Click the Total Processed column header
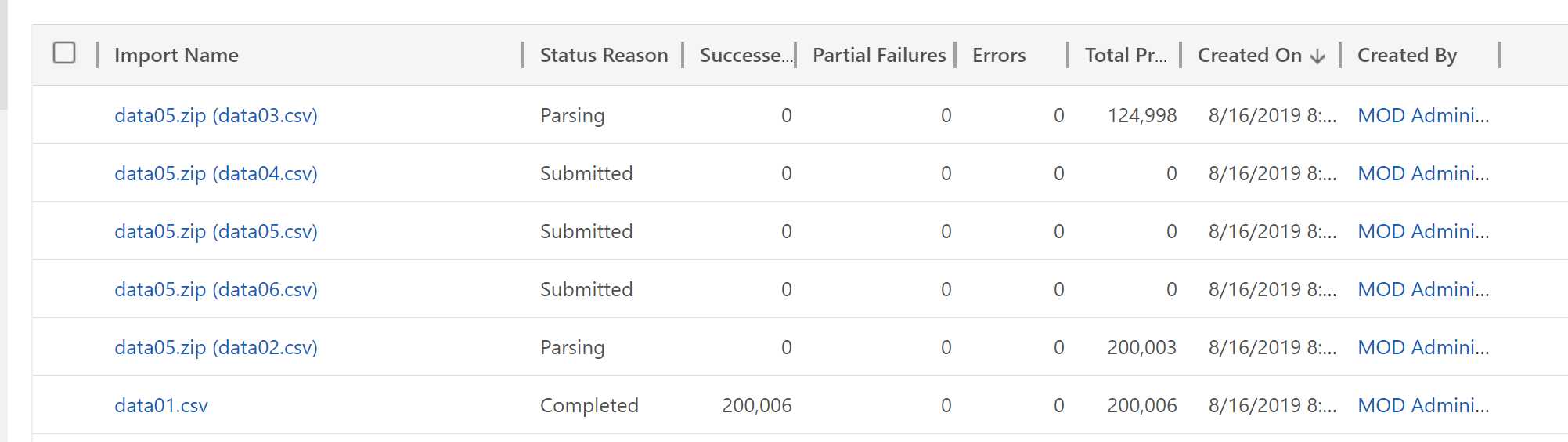1568x442 pixels. pyautogui.click(x=1125, y=56)
